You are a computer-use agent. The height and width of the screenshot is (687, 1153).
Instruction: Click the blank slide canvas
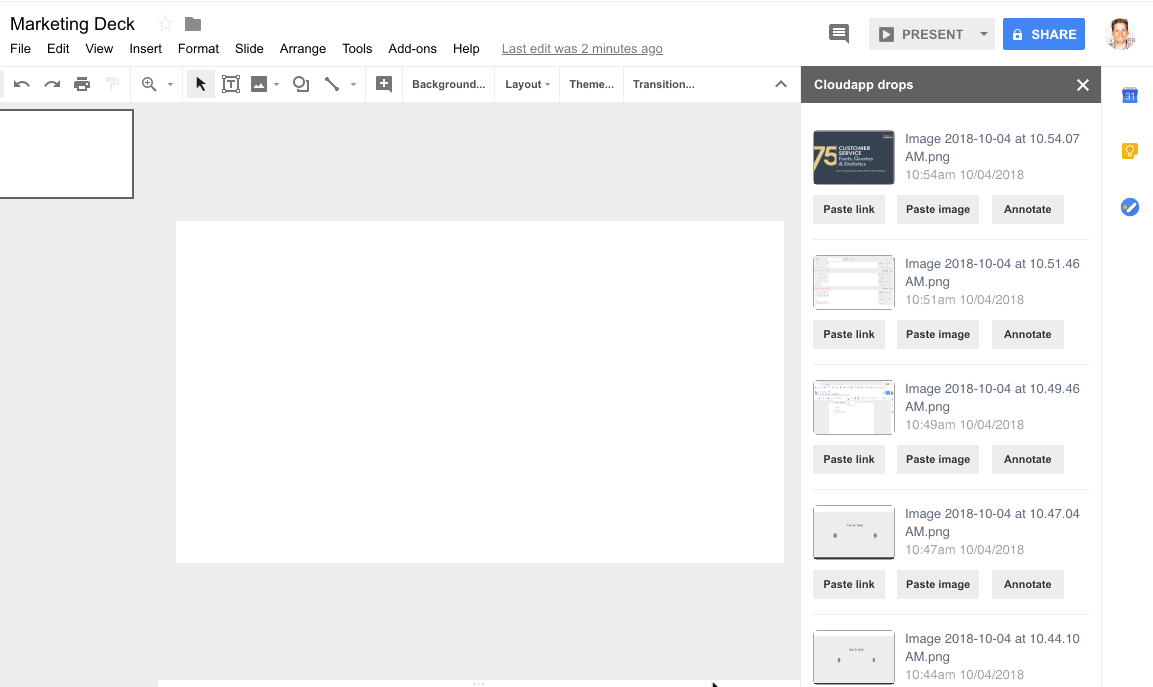[479, 391]
